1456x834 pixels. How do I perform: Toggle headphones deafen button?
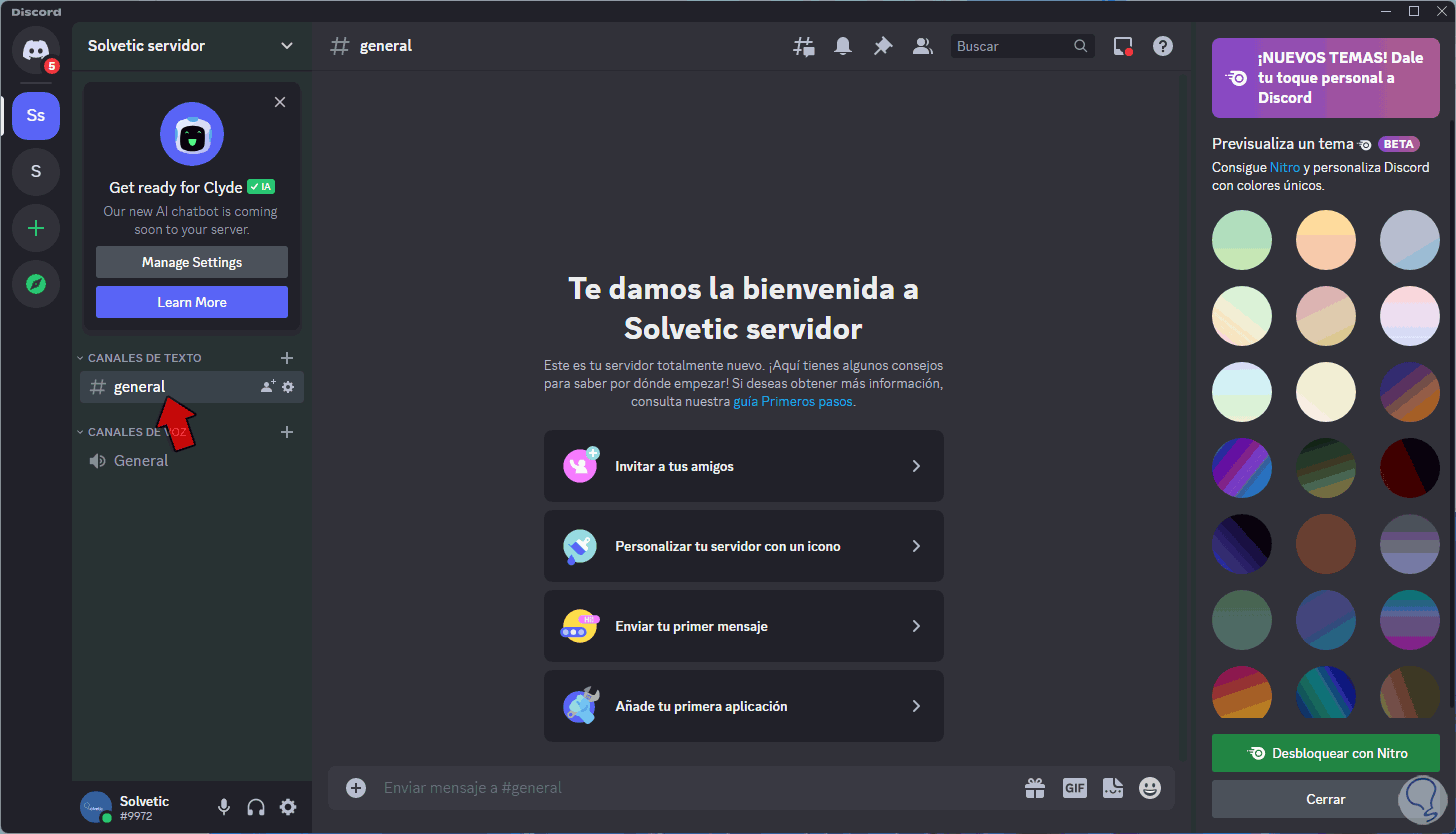[256, 807]
